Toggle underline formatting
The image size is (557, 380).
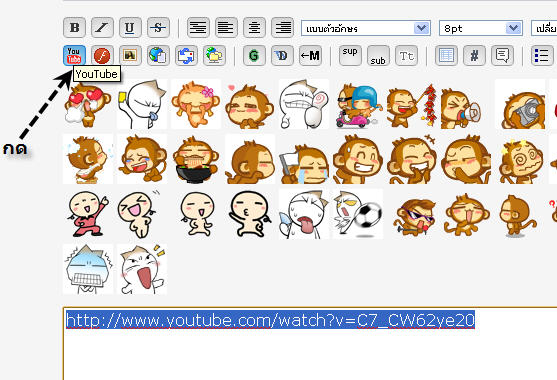[130, 27]
